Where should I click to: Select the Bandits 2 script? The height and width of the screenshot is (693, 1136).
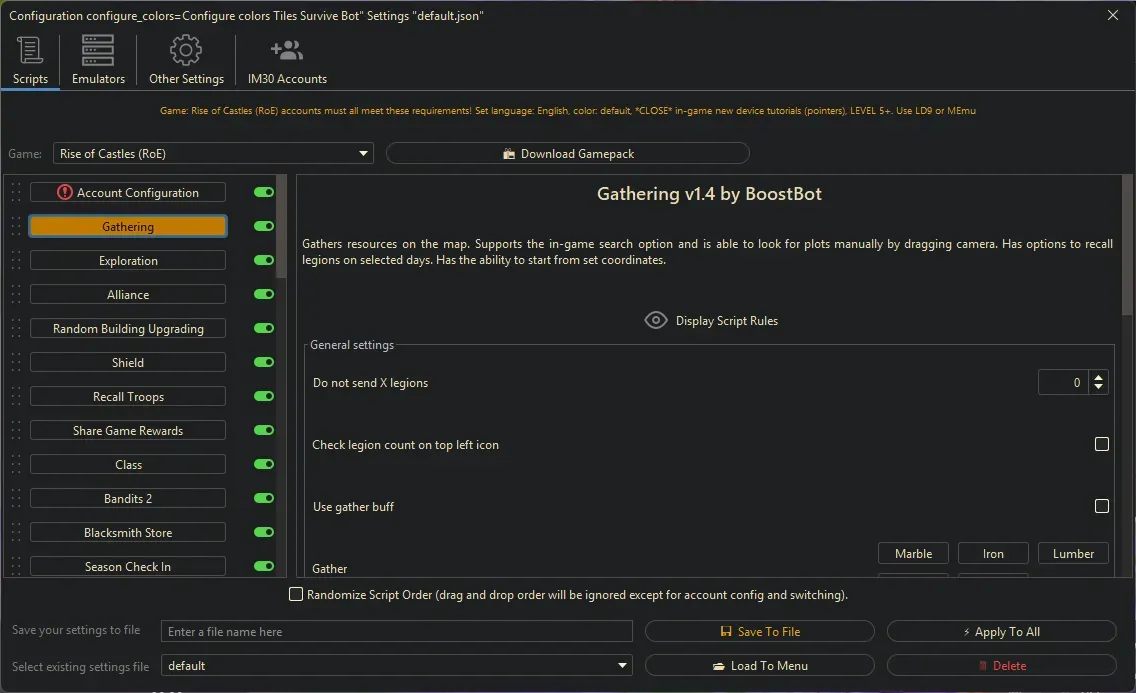[128, 499]
